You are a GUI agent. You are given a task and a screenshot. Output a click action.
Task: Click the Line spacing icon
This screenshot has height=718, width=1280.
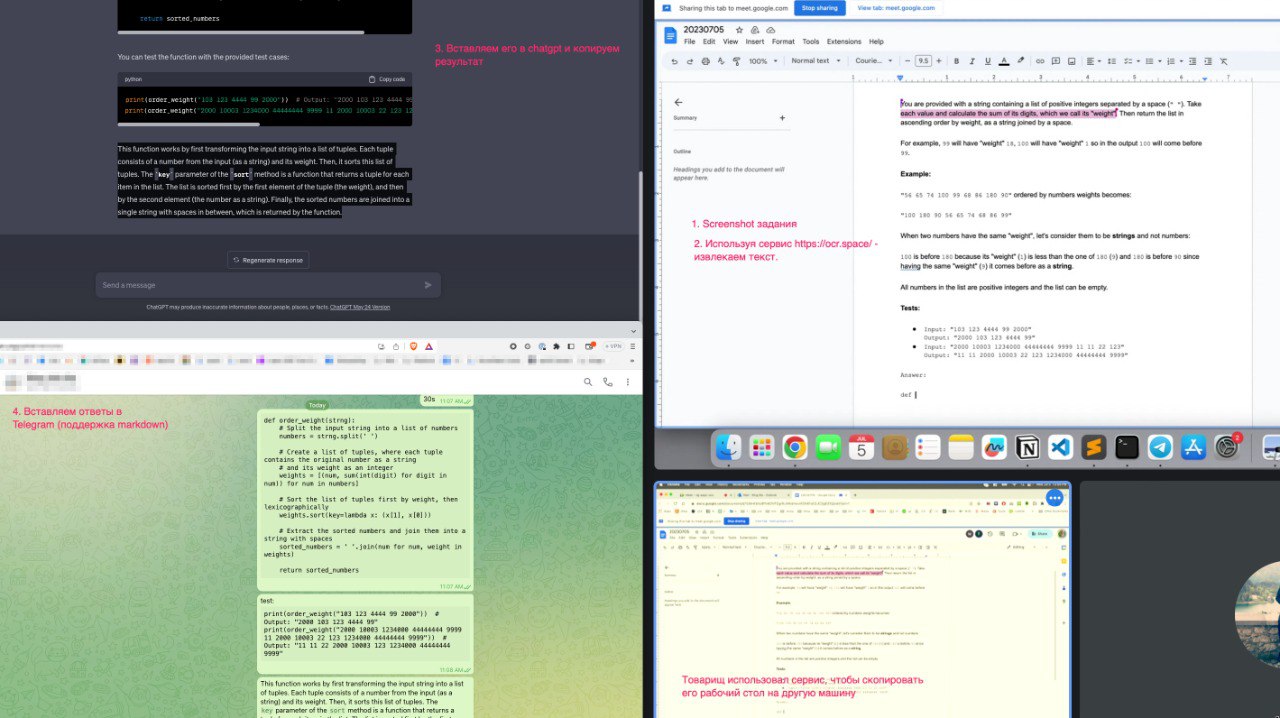click(1112, 61)
